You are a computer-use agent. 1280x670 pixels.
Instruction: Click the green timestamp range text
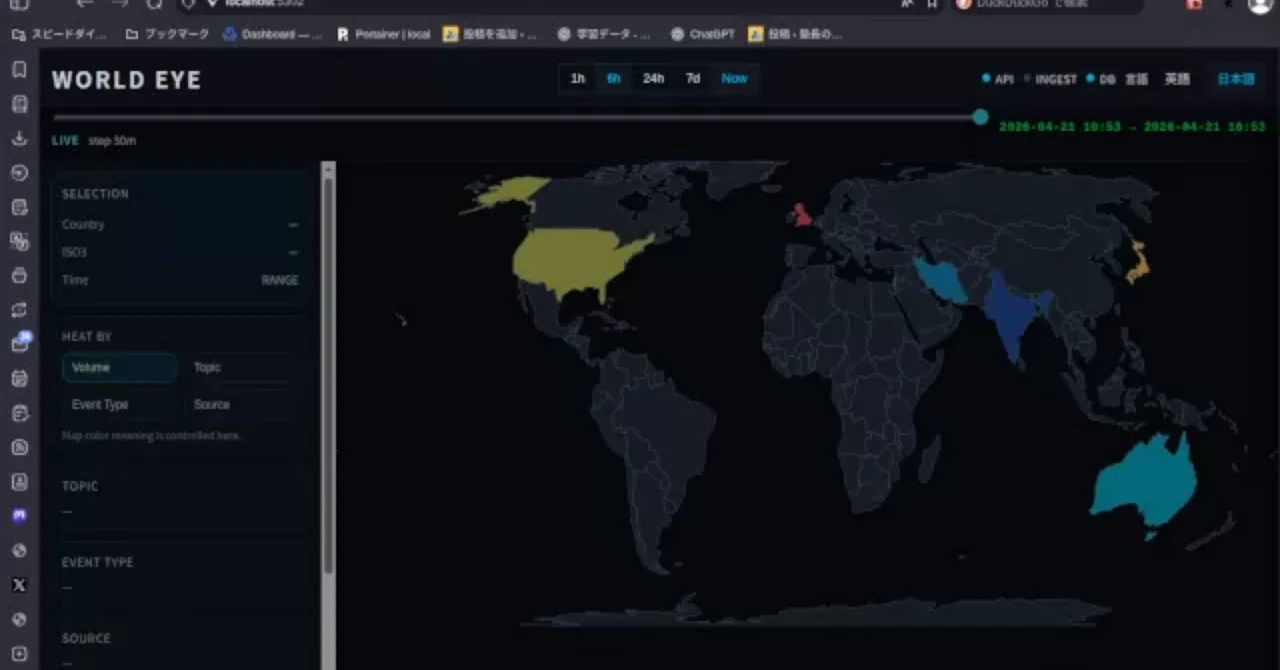point(1132,127)
